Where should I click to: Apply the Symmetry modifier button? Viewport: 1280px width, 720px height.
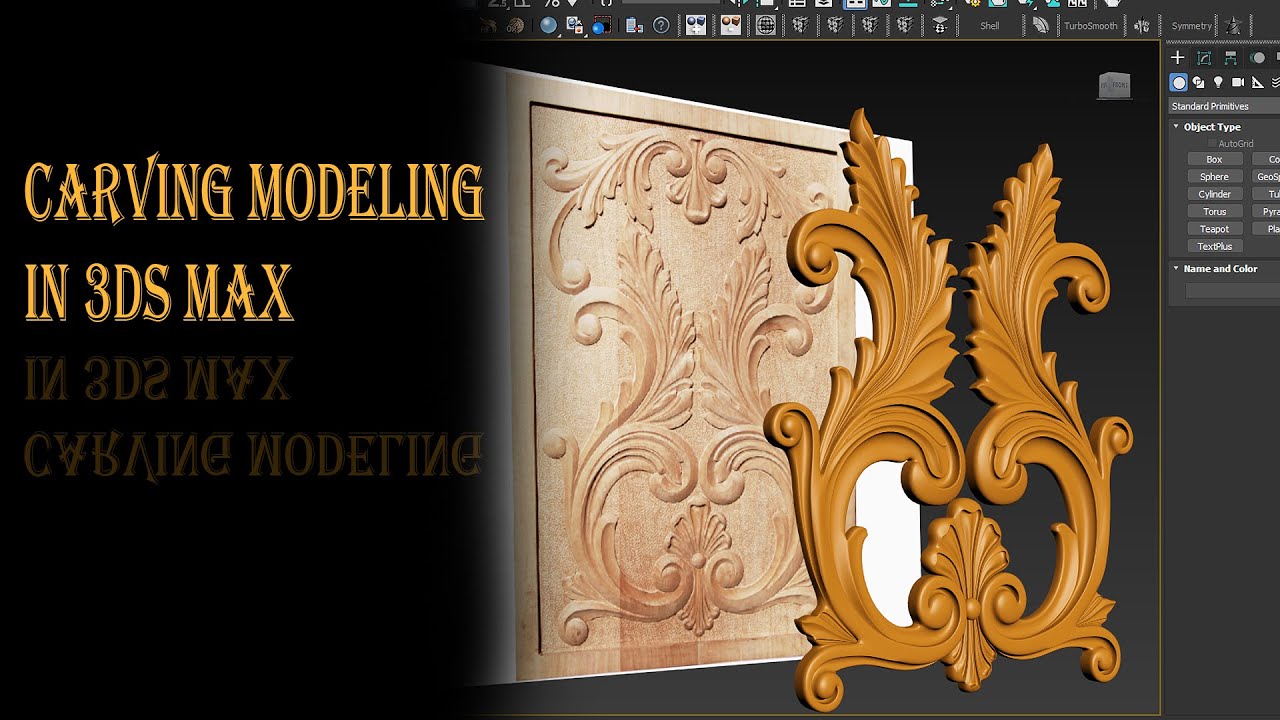point(1191,26)
